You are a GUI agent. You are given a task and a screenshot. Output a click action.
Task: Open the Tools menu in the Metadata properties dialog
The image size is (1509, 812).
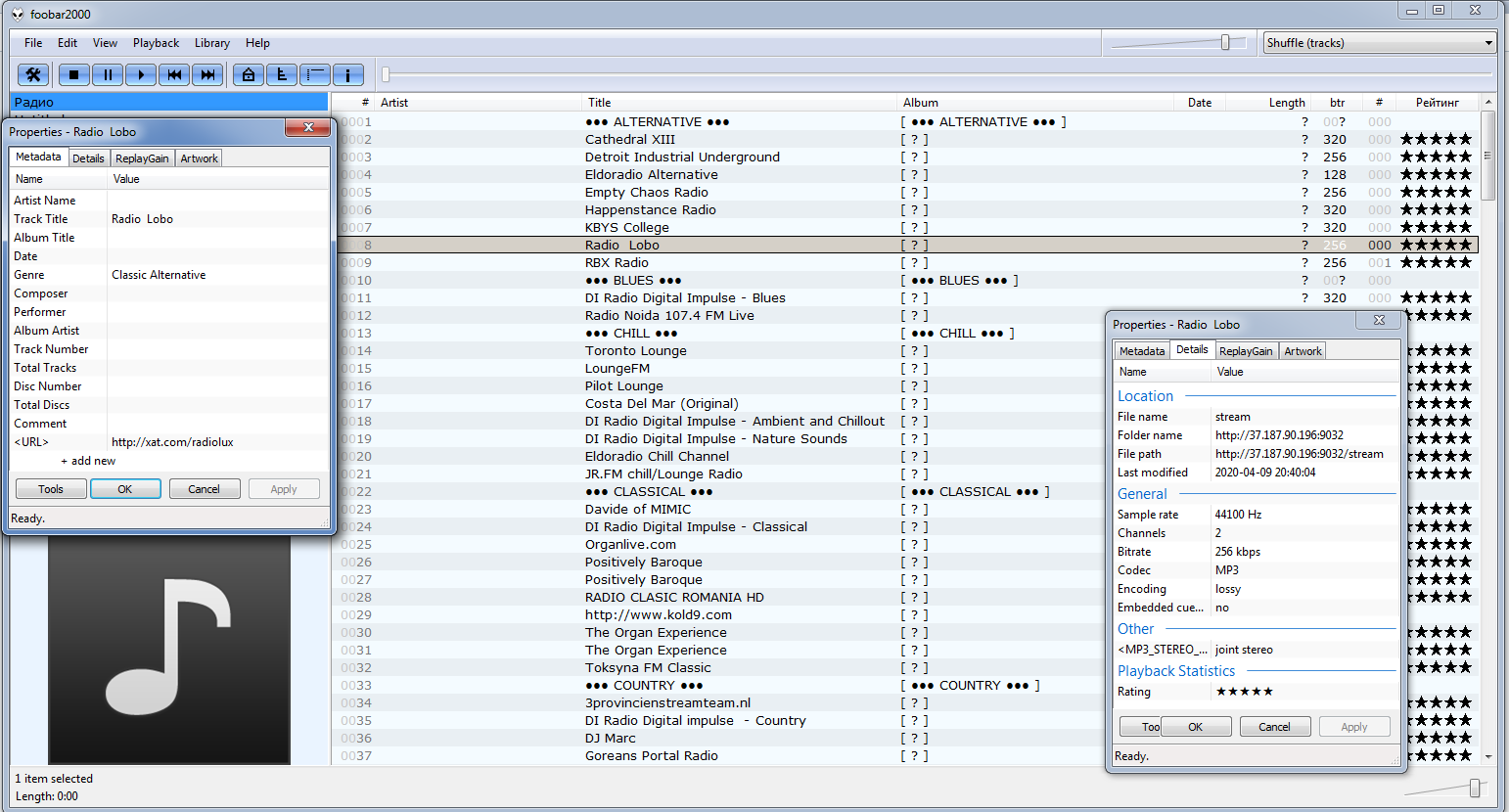click(51, 489)
